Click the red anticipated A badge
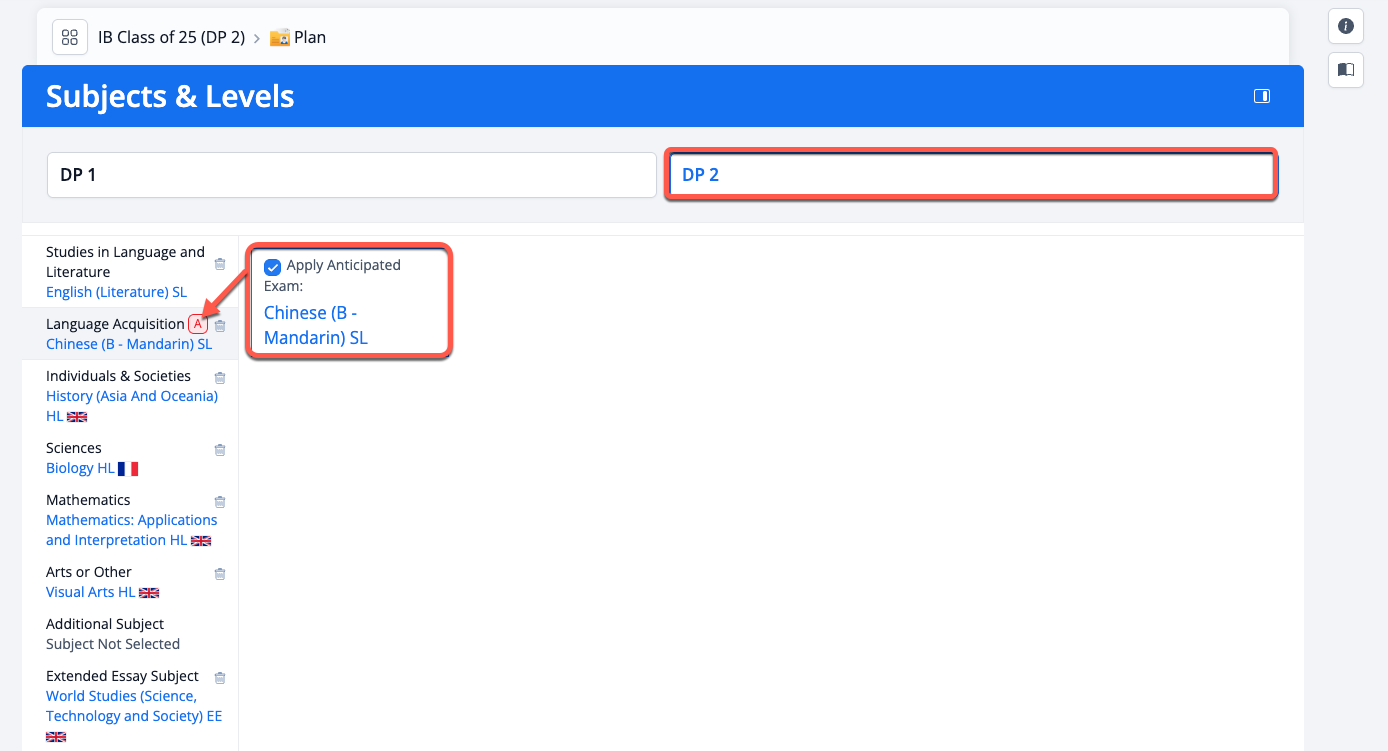 point(198,324)
